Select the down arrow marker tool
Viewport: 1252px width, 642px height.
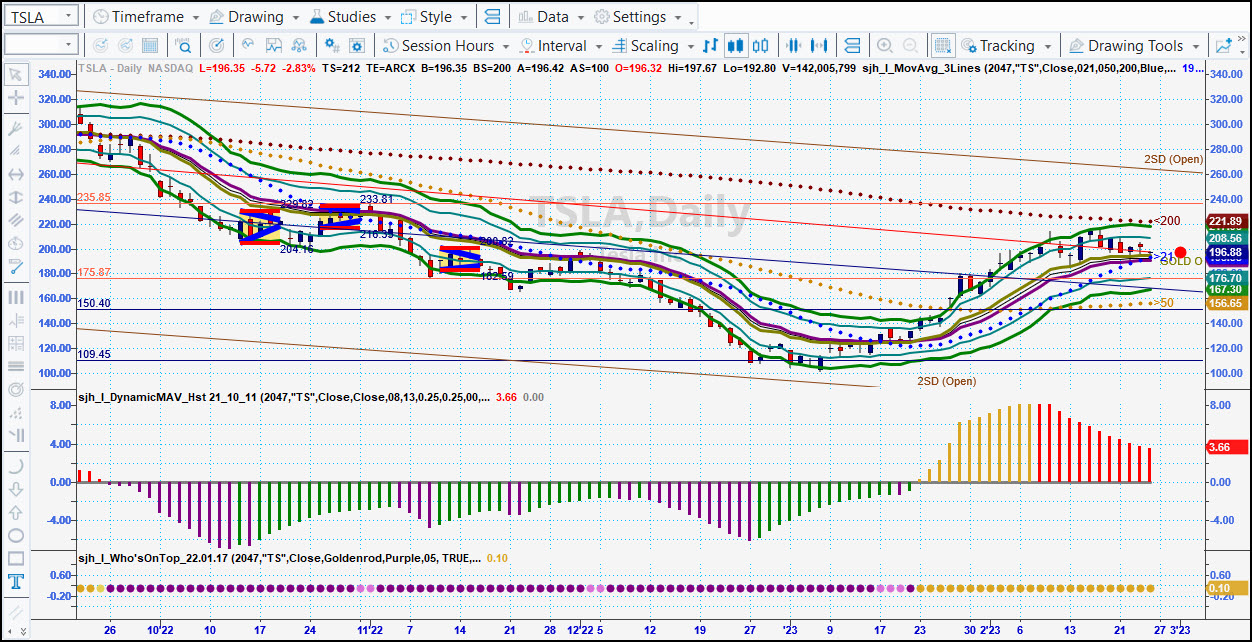click(x=16, y=489)
